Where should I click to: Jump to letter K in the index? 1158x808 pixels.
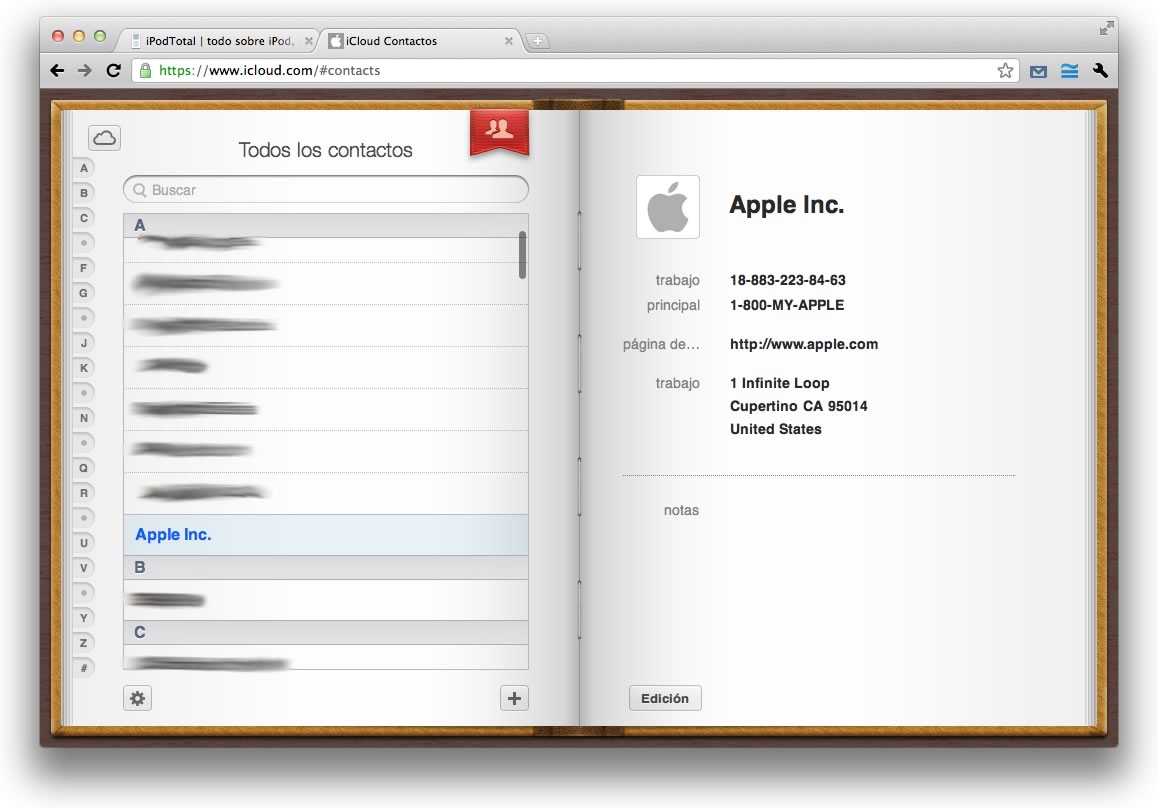pos(83,368)
